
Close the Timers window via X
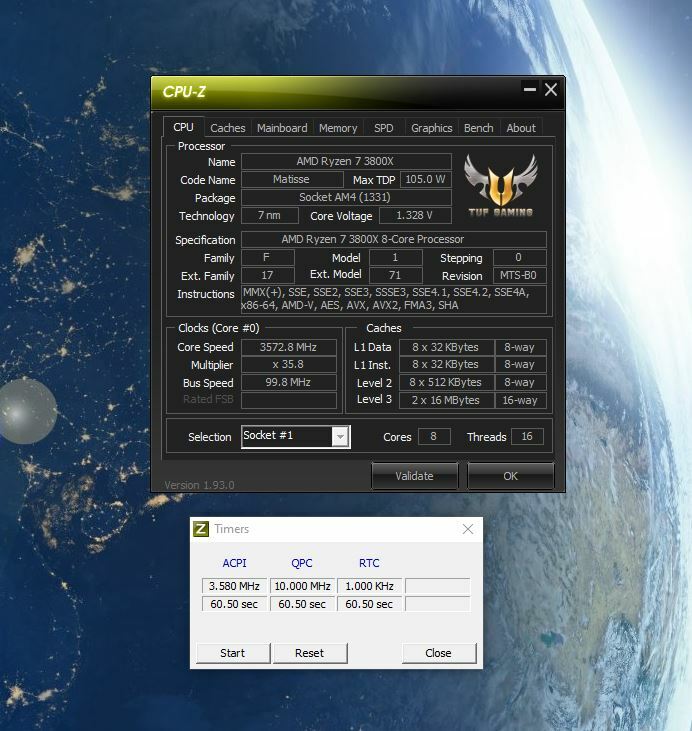click(x=468, y=529)
